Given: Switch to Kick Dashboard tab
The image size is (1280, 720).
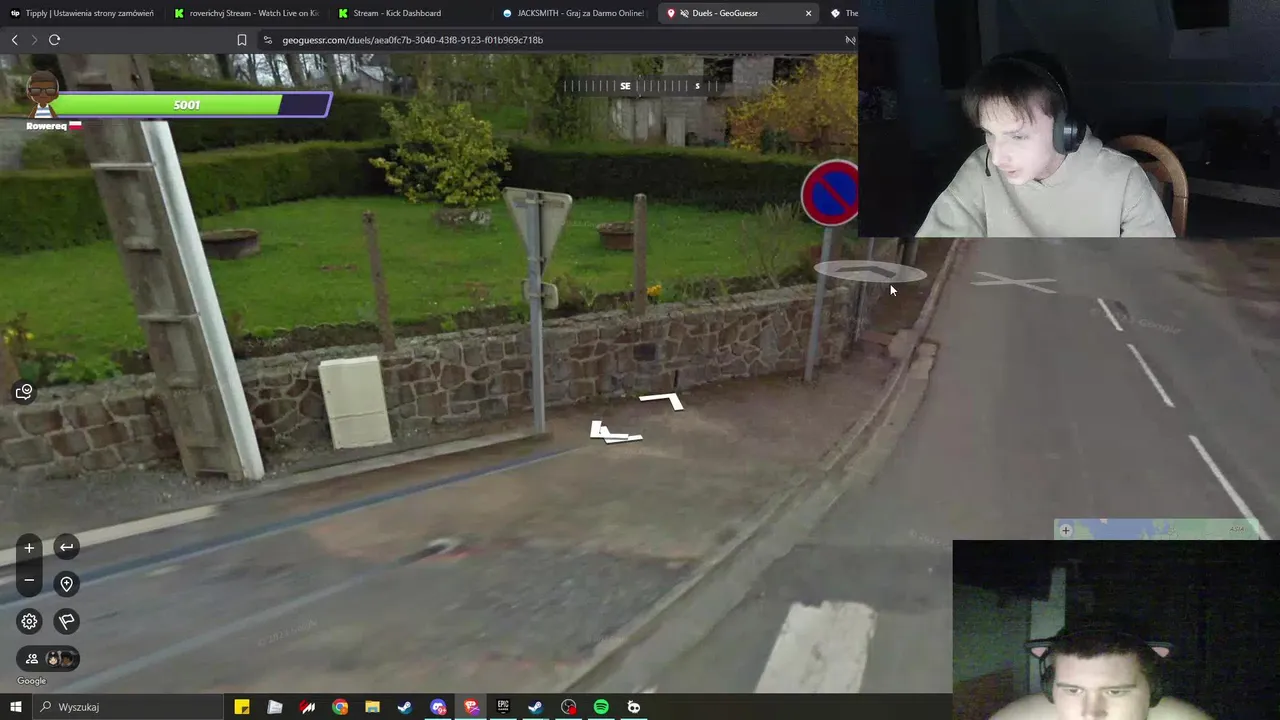Looking at the screenshot, I should coord(410,13).
